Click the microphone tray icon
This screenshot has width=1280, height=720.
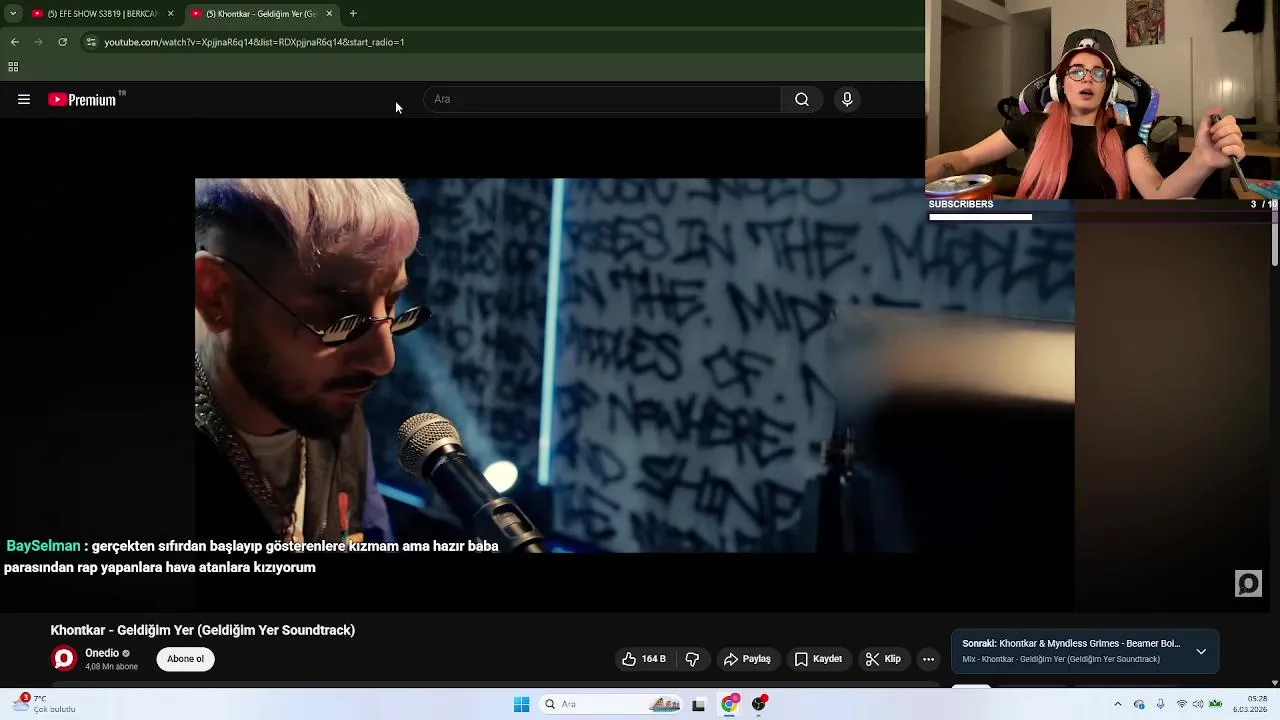pos(1160,704)
